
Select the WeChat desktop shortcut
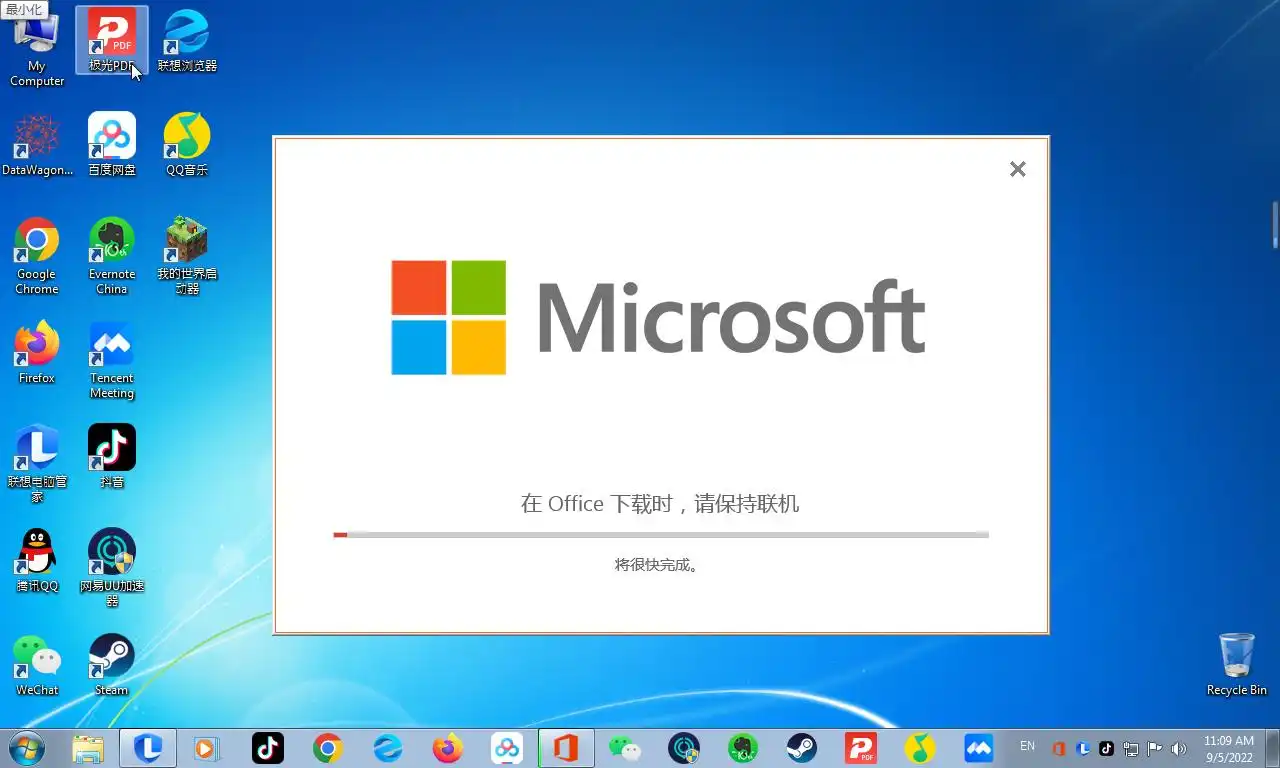point(37,665)
